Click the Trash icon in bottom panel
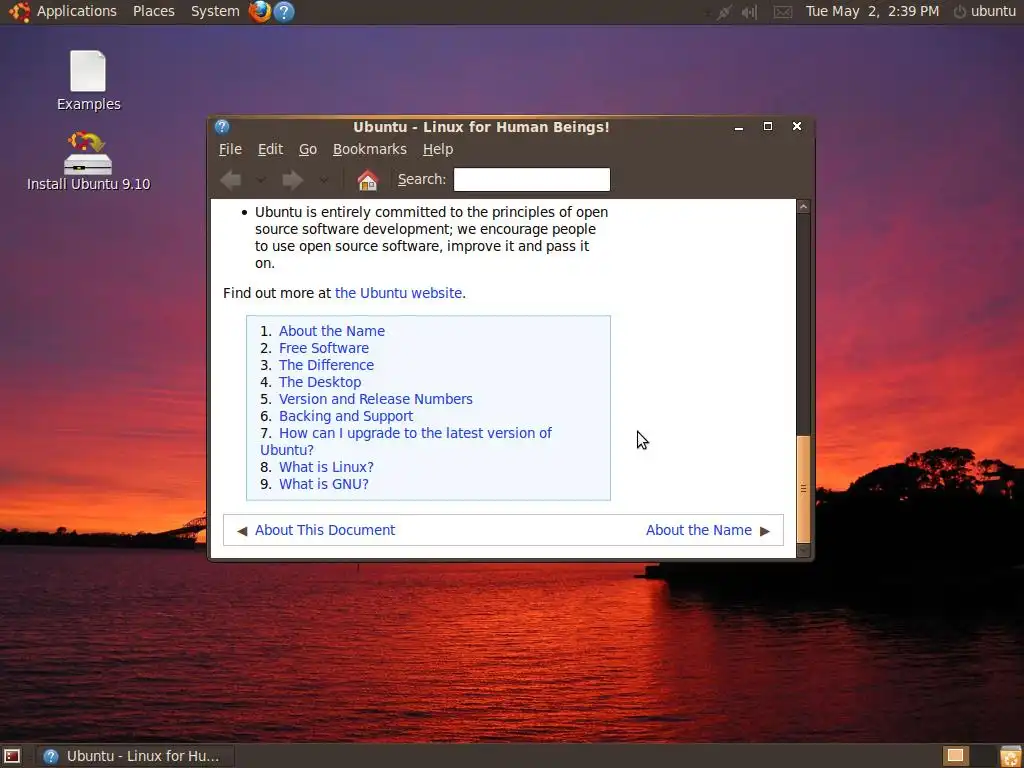 point(1010,756)
